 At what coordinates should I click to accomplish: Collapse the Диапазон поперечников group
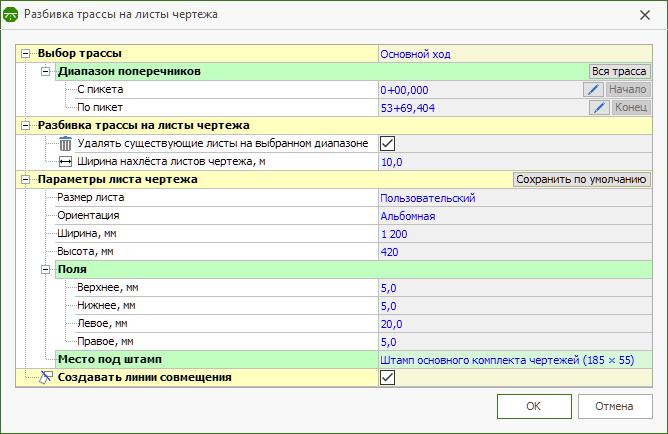click(45, 72)
